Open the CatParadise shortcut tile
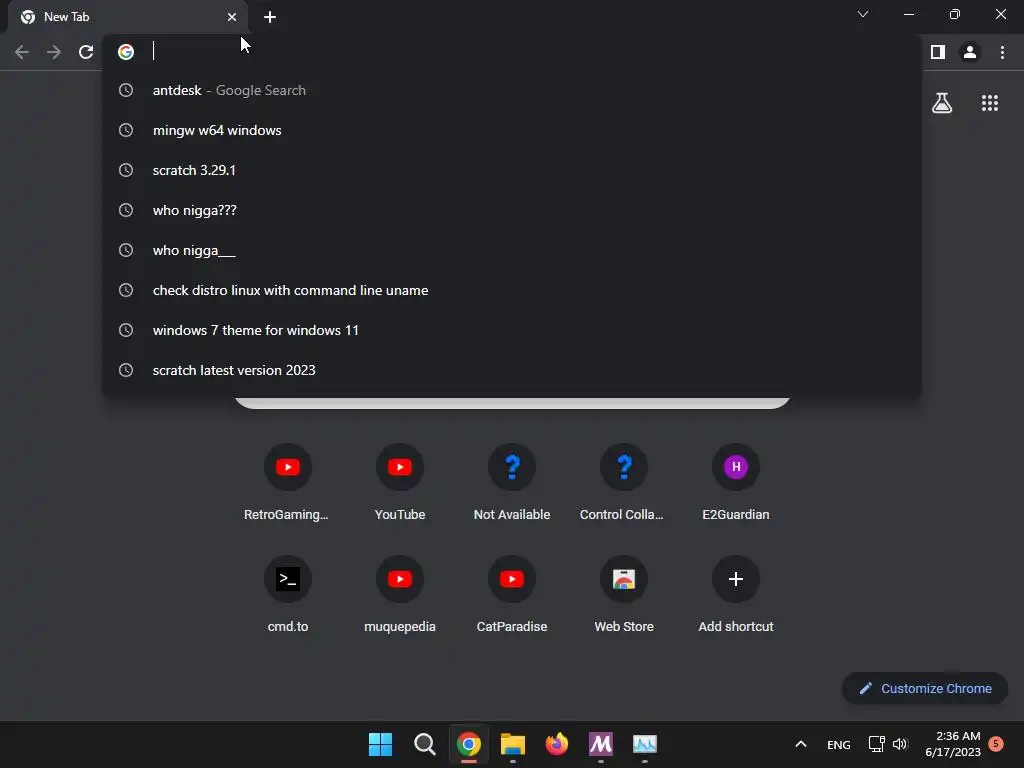Screen dimensions: 1024x768 point(512,594)
